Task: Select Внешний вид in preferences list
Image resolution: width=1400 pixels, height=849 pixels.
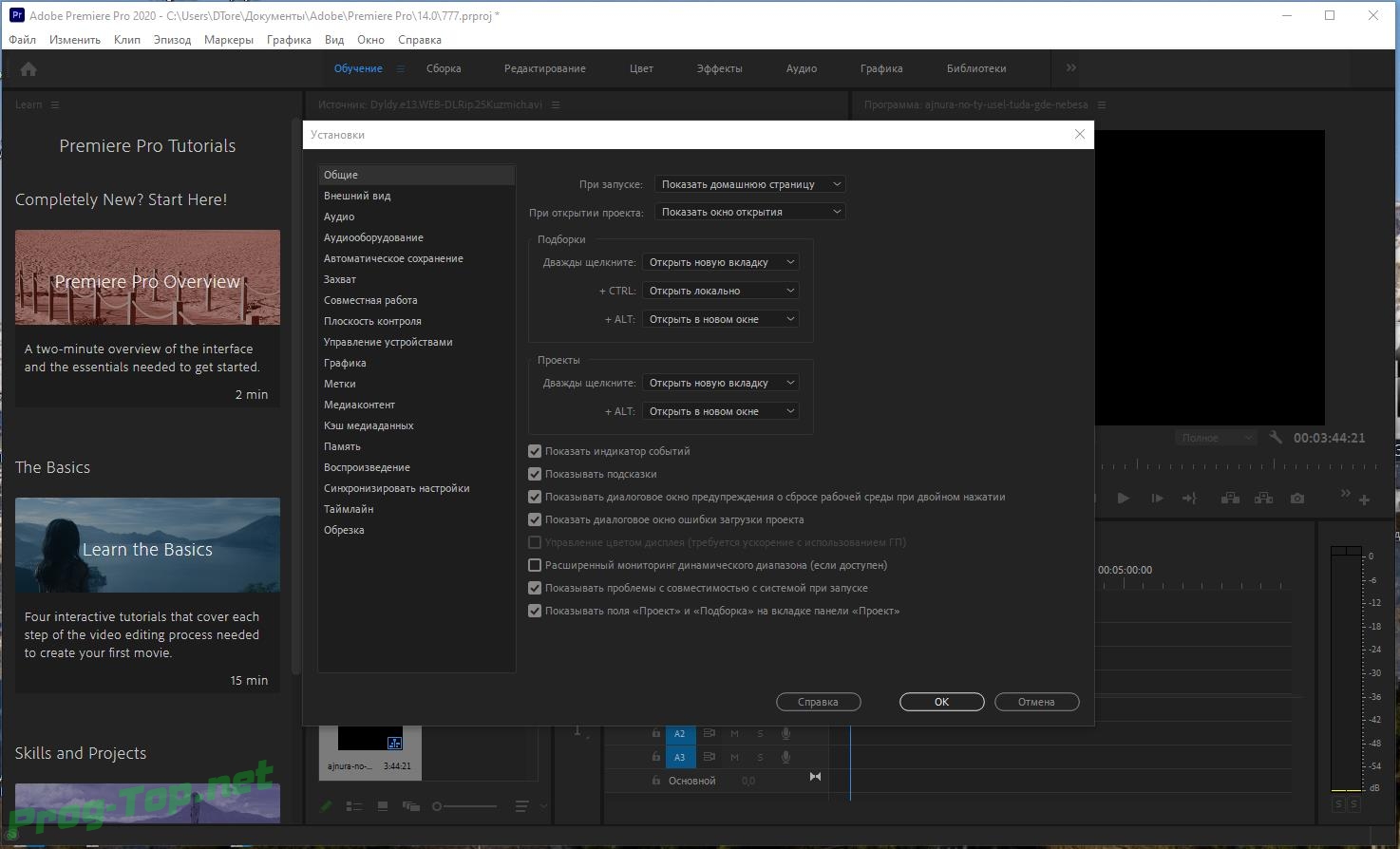Action: 416,196
